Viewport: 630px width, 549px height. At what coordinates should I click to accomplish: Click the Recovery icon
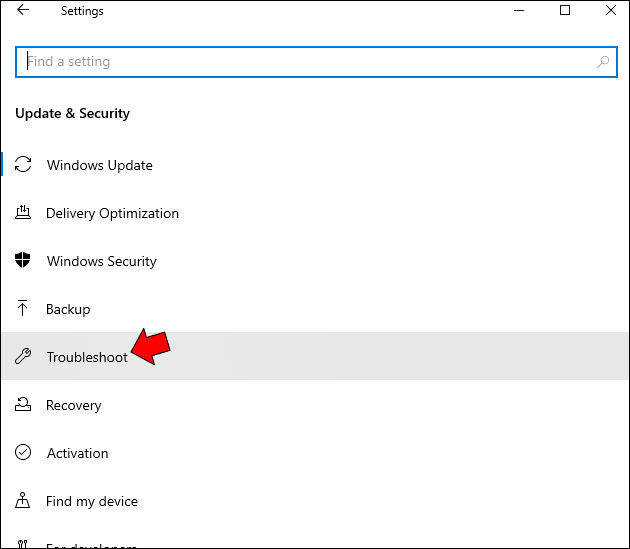(23, 404)
